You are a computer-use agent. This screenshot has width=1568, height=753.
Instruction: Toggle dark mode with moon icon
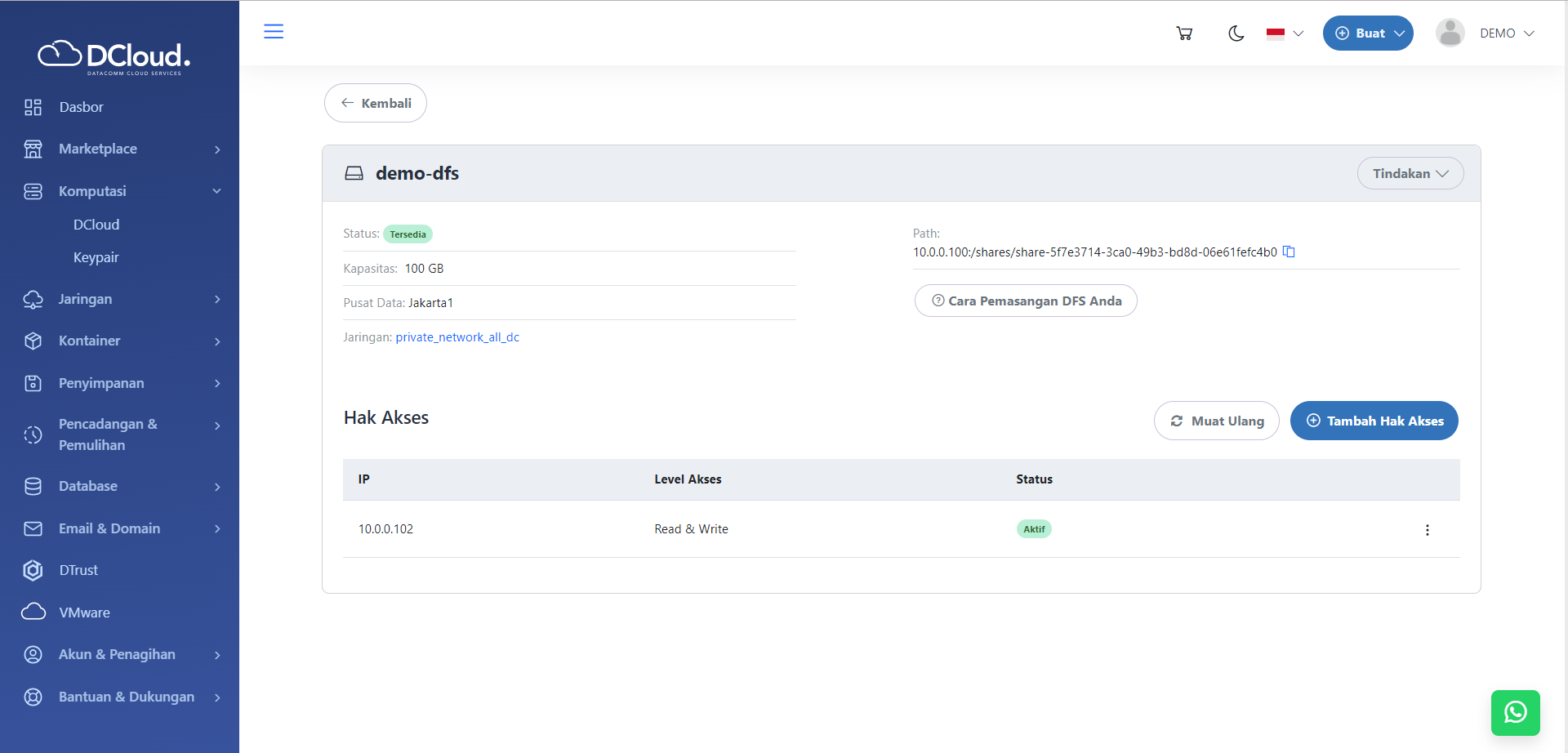pyautogui.click(x=1236, y=33)
